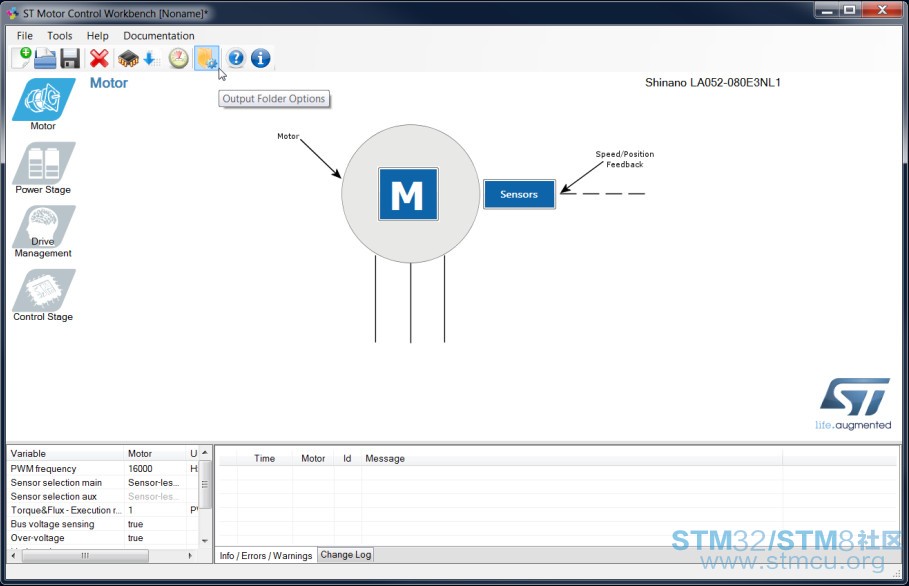
Task: Click the Sensors block in diagram
Action: pyautogui.click(x=519, y=194)
